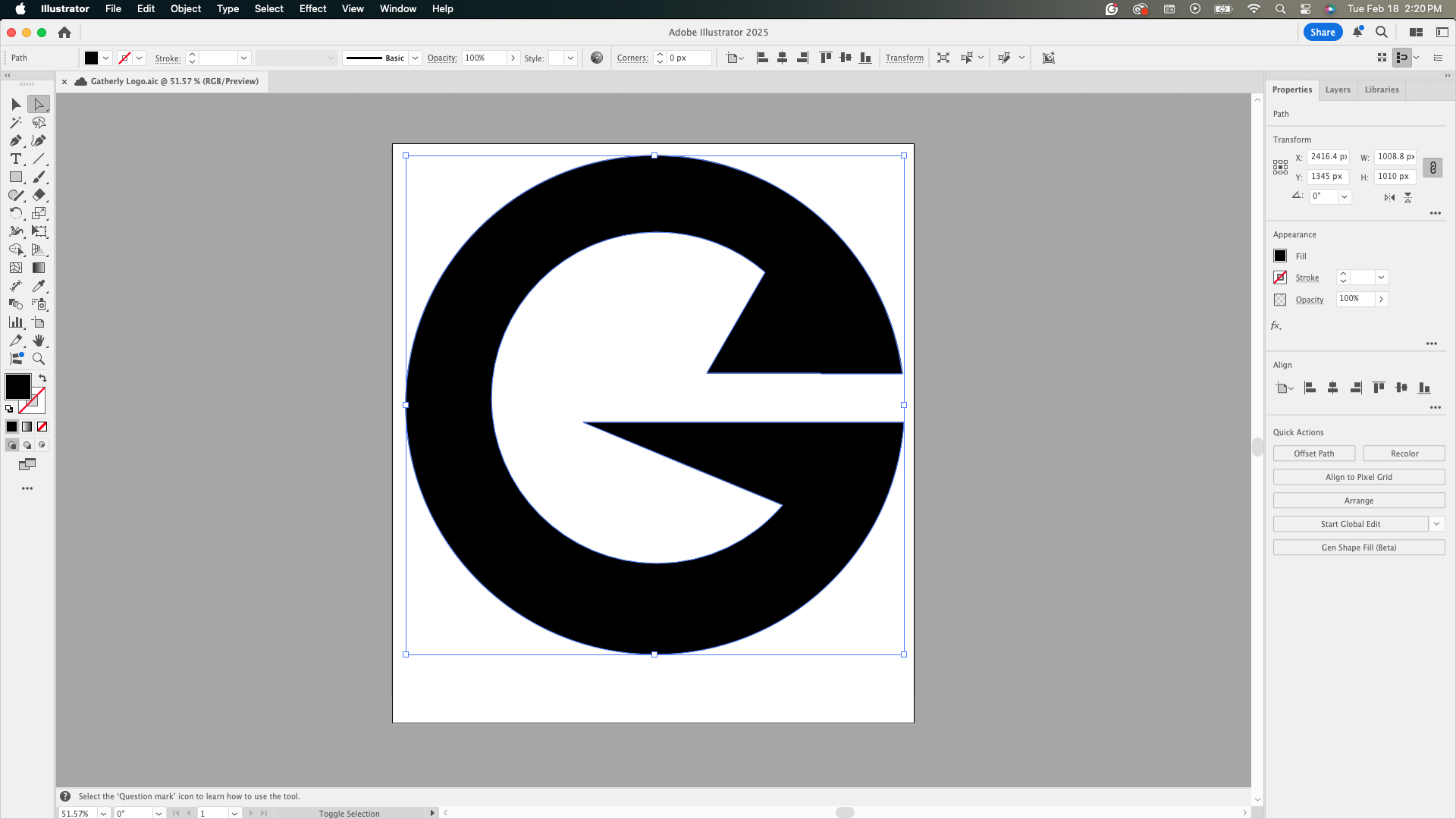Screen dimensions: 1456x819
Task: Select the Pen tool
Action: (x=16, y=140)
